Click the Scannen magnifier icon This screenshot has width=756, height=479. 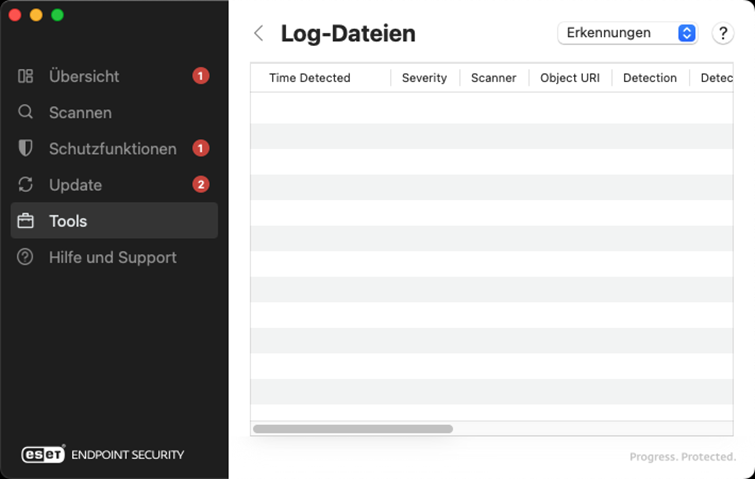pos(26,113)
